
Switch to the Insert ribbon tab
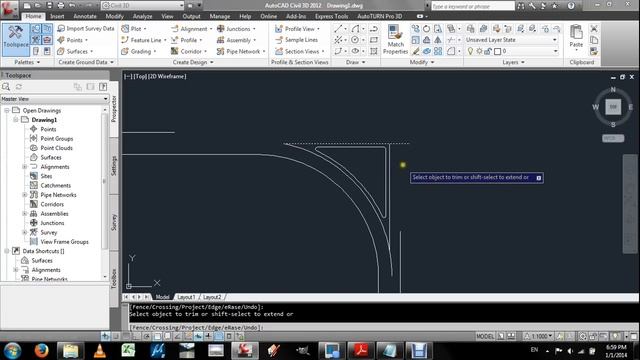[57, 16]
